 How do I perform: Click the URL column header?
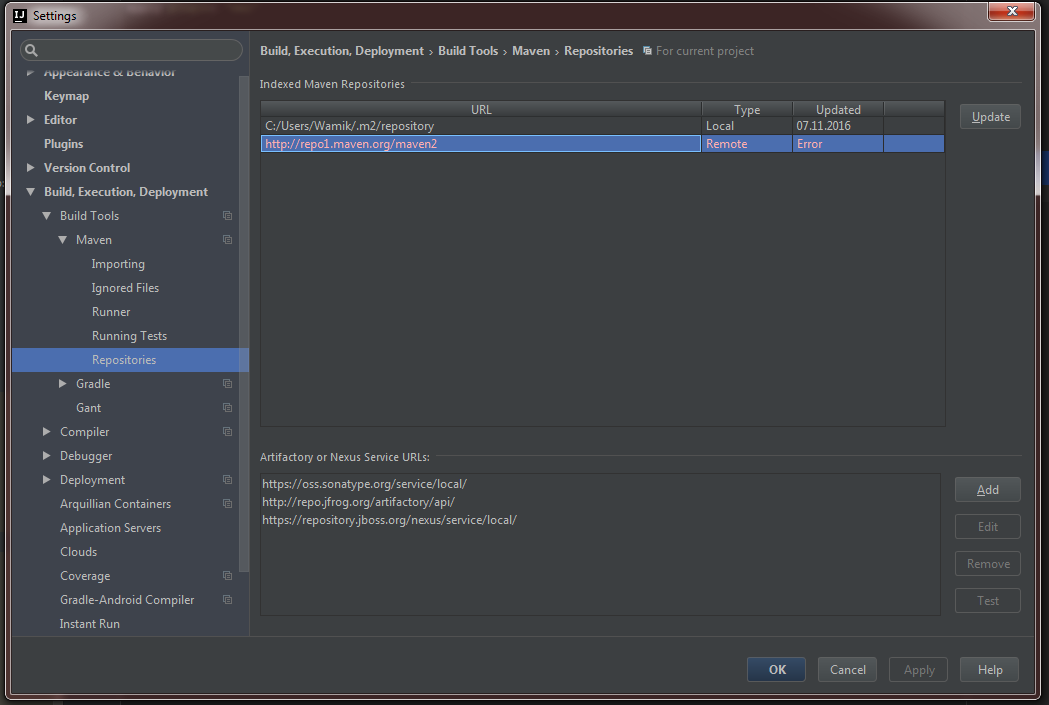[x=481, y=109]
